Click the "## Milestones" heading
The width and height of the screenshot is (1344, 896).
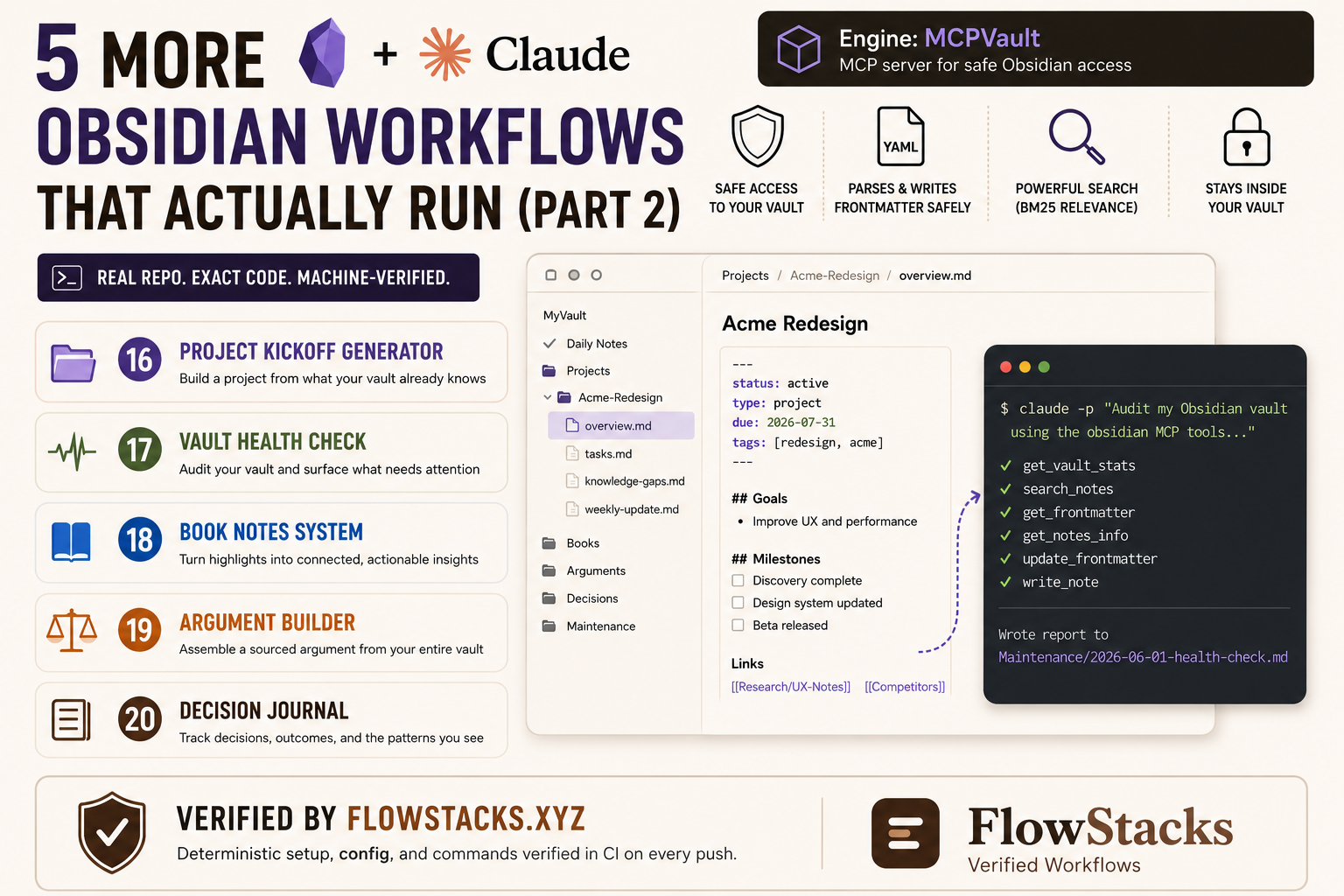point(776,559)
